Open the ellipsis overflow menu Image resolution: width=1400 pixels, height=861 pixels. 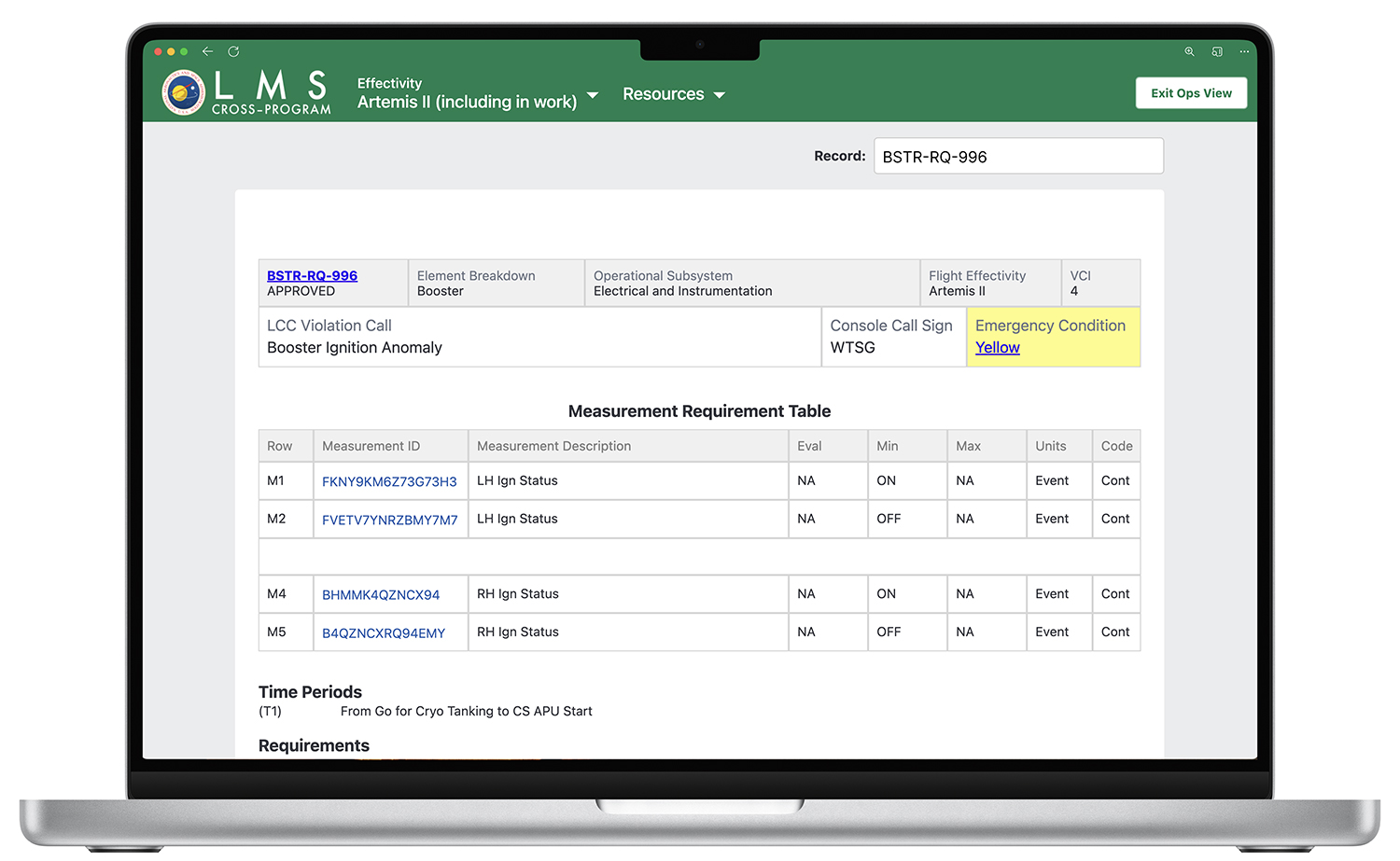pyautogui.click(x=1244, y=51)
